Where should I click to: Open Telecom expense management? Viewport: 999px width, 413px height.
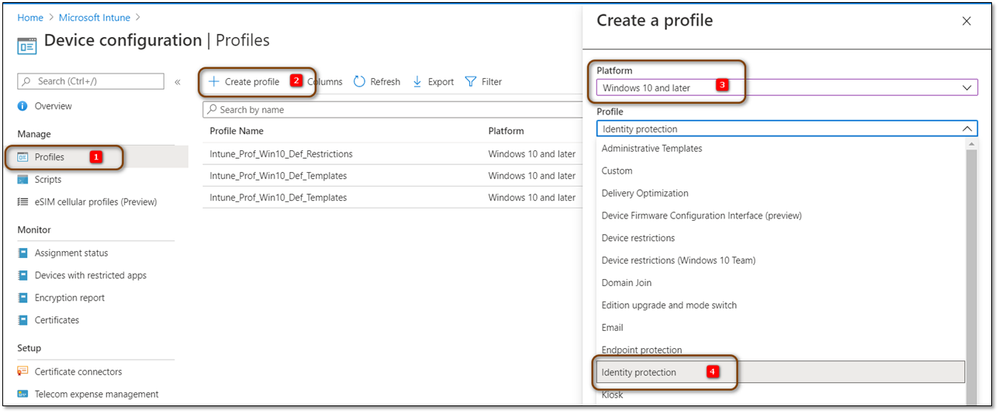click(97, 394)
